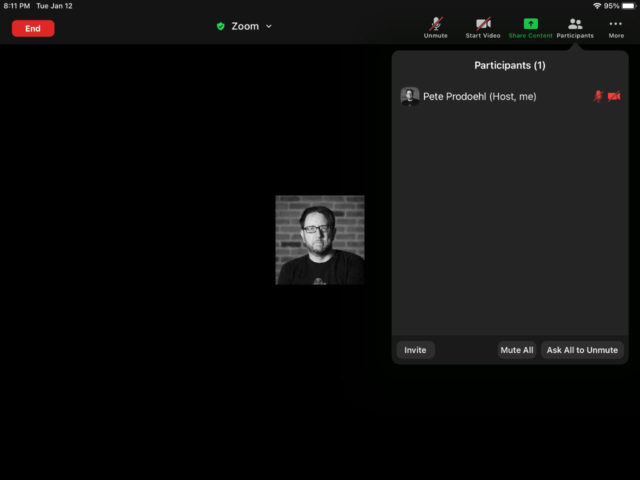Click the Invite button

pyautogui.click(x=415, y=350)
